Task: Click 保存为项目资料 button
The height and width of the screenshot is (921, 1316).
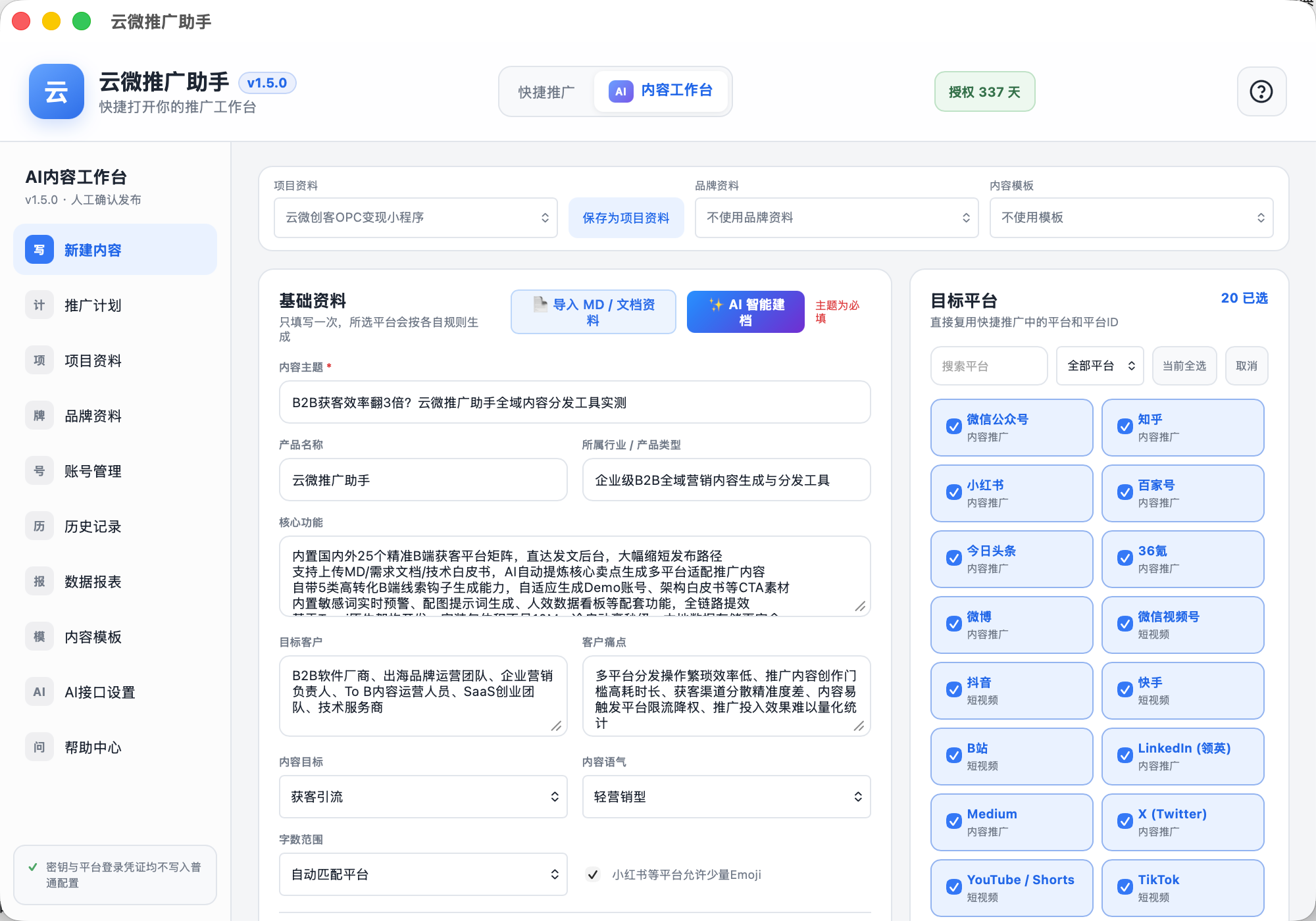Action: coord(626,218)
